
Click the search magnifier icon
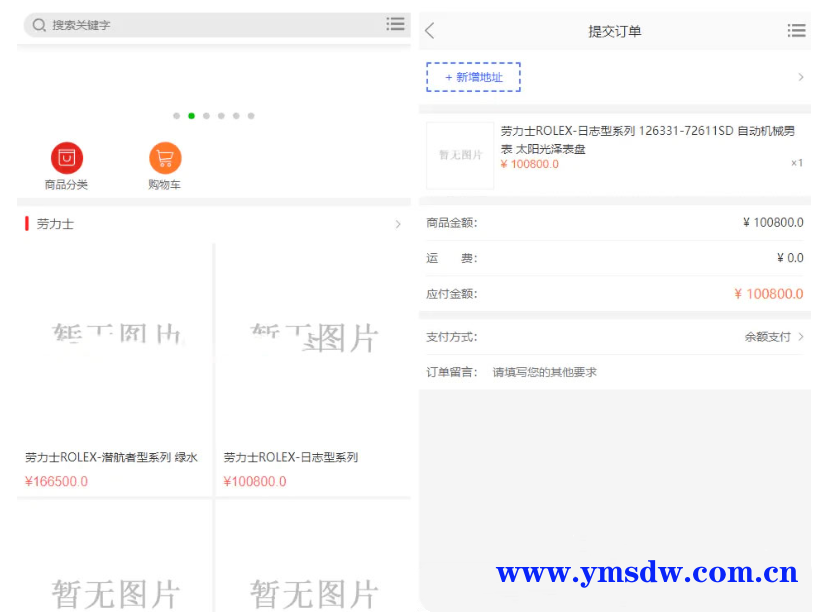pyautogui.click(x=39, y=25)
